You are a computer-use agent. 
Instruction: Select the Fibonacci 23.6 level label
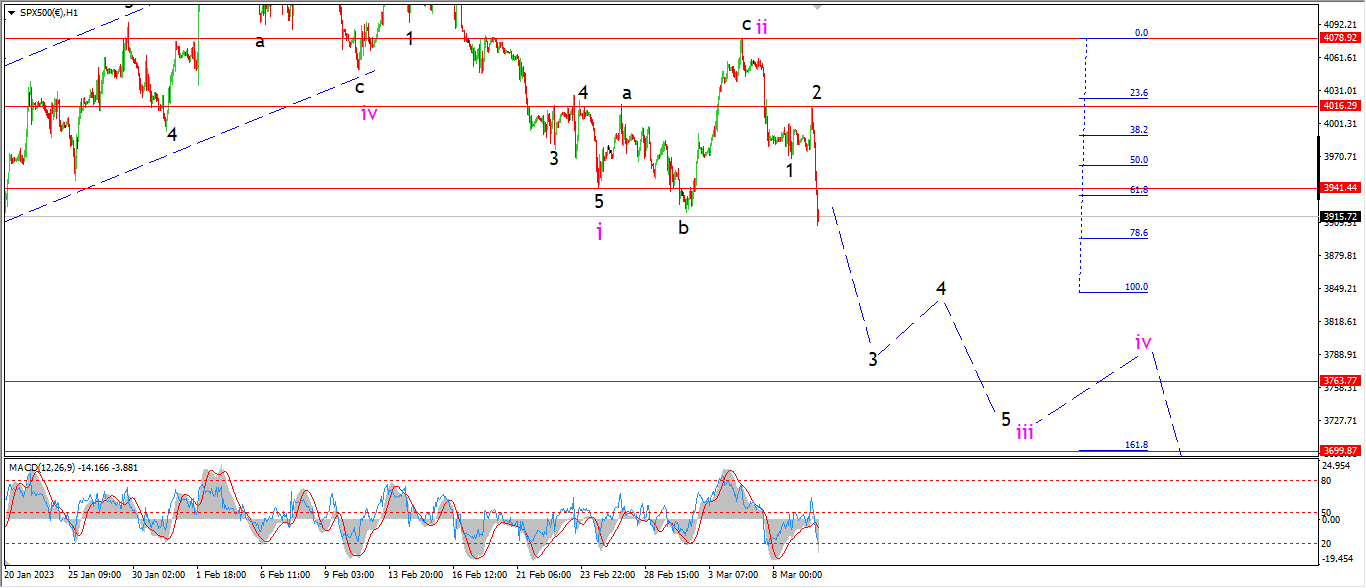point(1138,93)
